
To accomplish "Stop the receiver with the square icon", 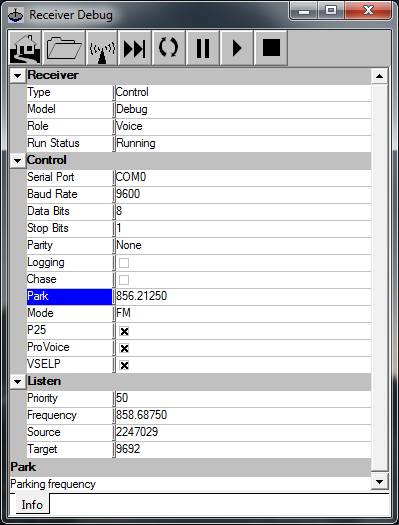I will pos(271,48).
